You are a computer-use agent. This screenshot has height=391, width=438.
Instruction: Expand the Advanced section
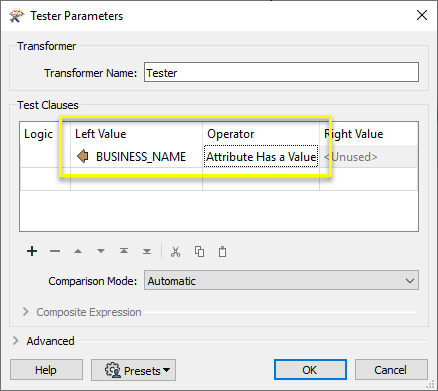15,341
